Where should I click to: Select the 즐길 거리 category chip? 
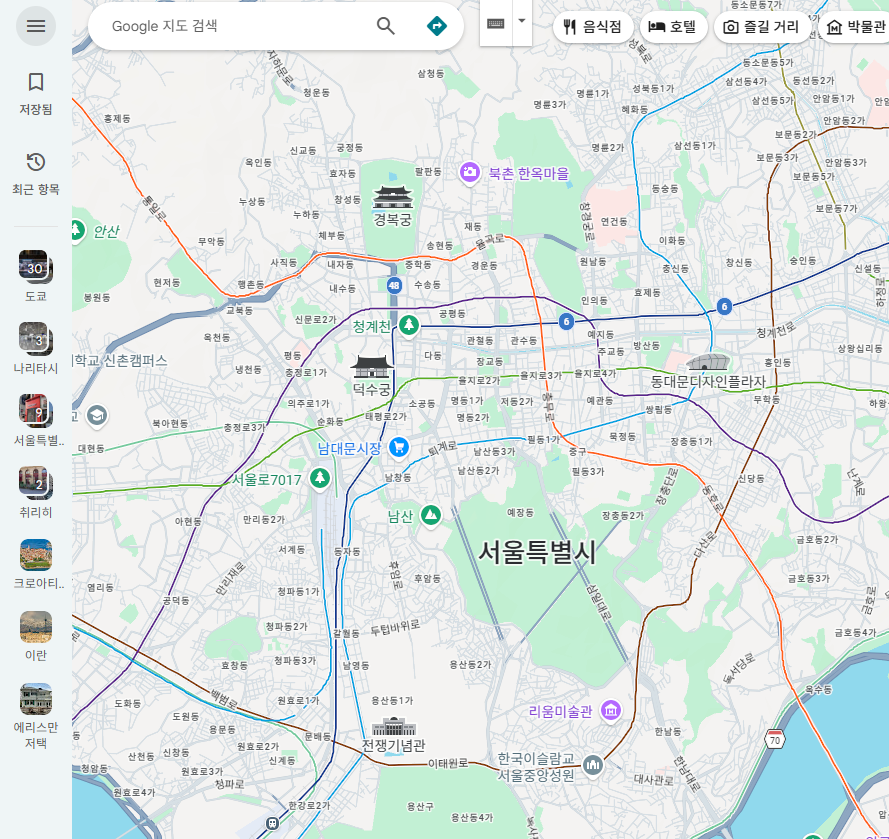[761, 27]
